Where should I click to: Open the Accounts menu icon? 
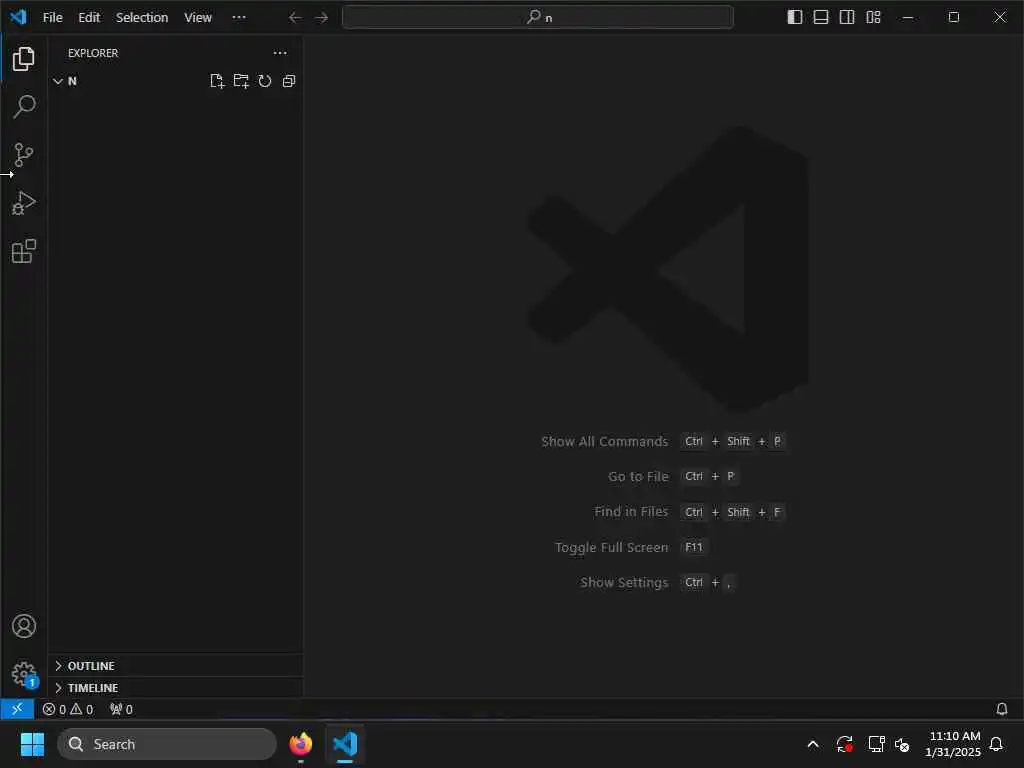[24, 626]
